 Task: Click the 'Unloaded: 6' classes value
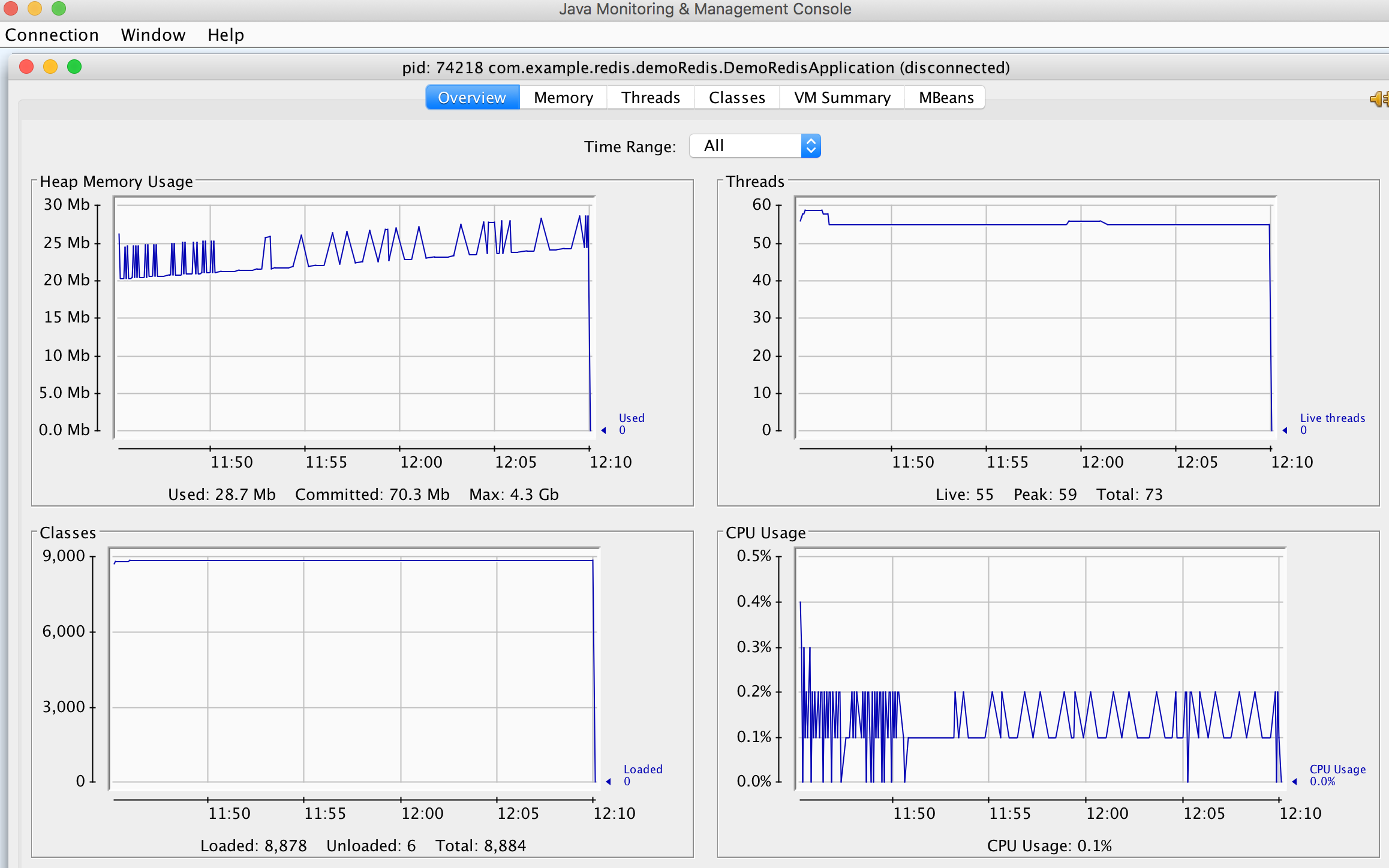click(x=371, y=846)
